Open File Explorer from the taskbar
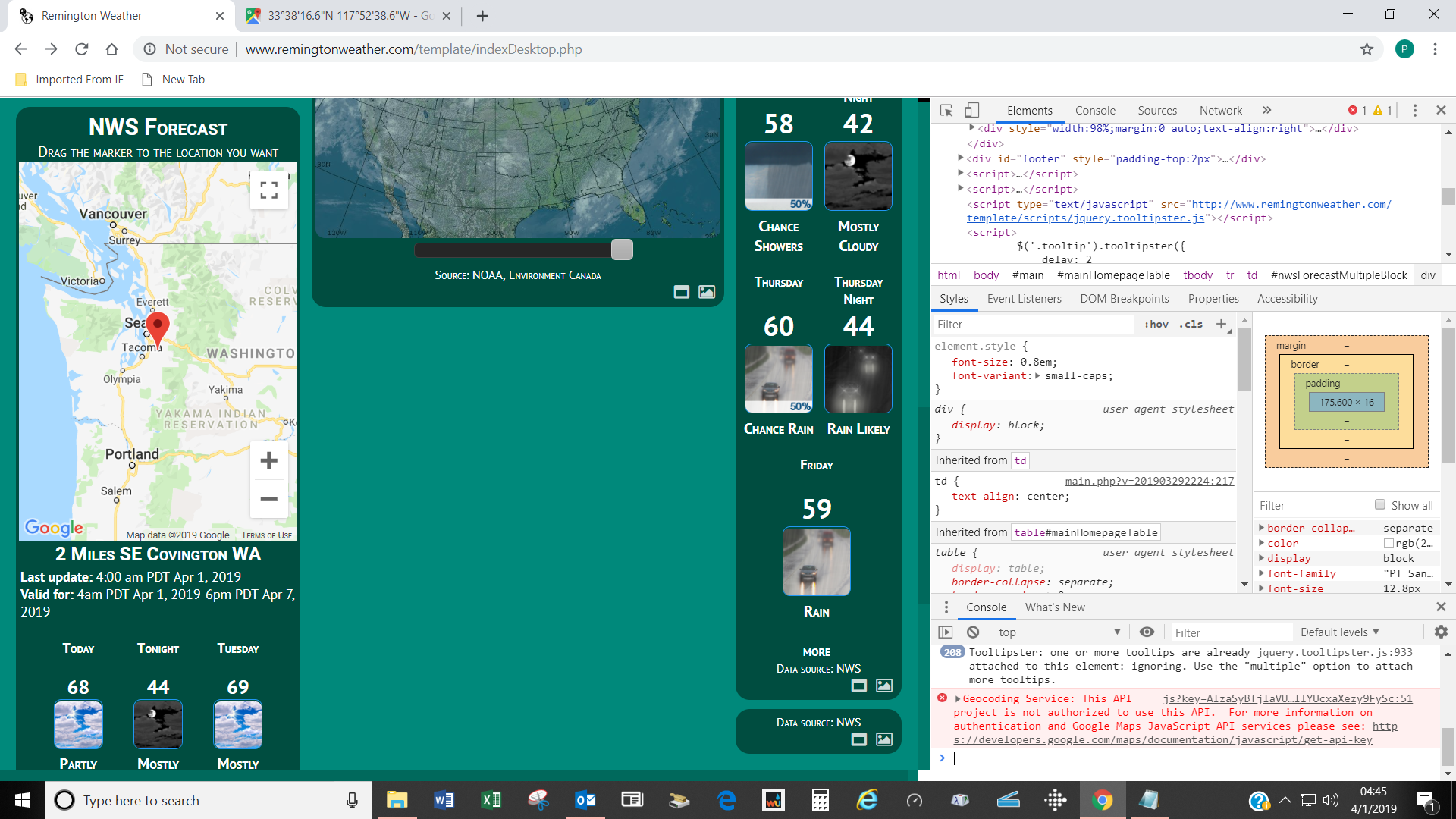Screen dimensions: 1456x819 397,800
